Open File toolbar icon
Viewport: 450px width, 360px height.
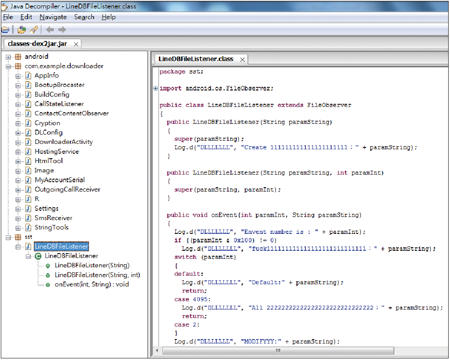[5, 30]
